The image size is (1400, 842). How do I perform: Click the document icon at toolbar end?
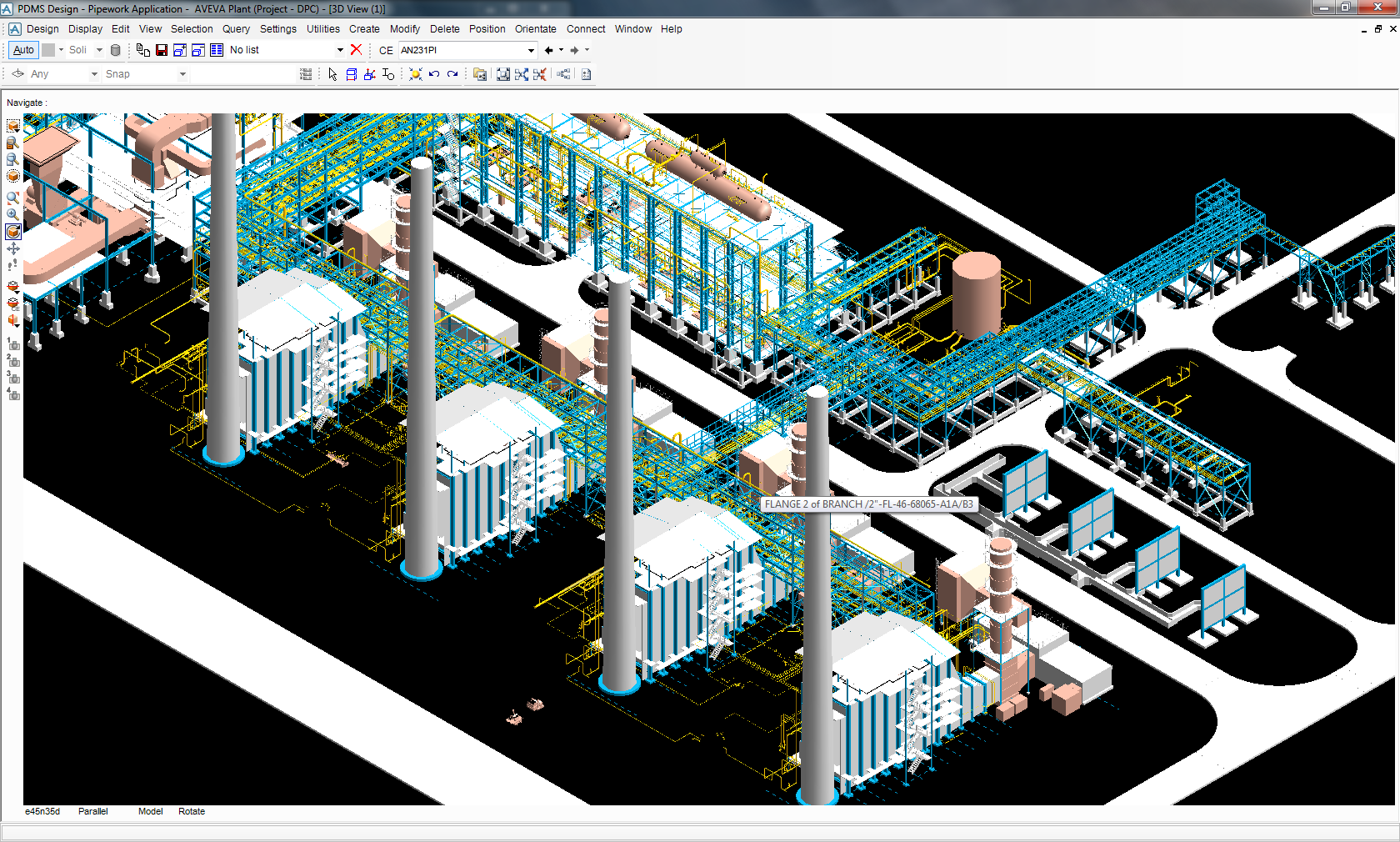pyautogui.click(x=587, y=74)
